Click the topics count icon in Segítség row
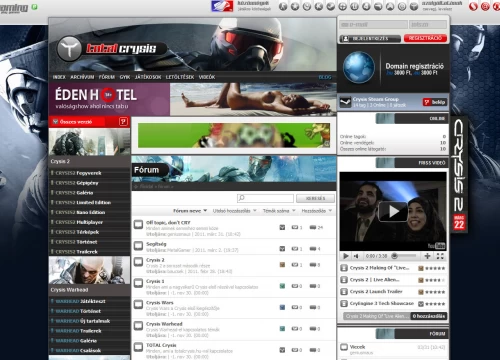The image size is (500, 360). [x=295, y=249]
